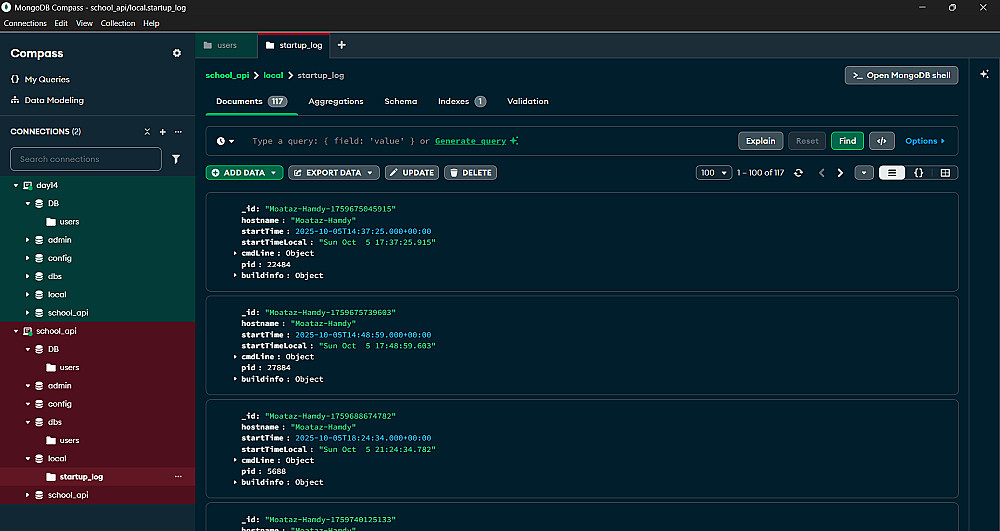The height and width of the screenshot is (531, 1000).
Task: Open a new tab with plus icon
Action: 341,45
